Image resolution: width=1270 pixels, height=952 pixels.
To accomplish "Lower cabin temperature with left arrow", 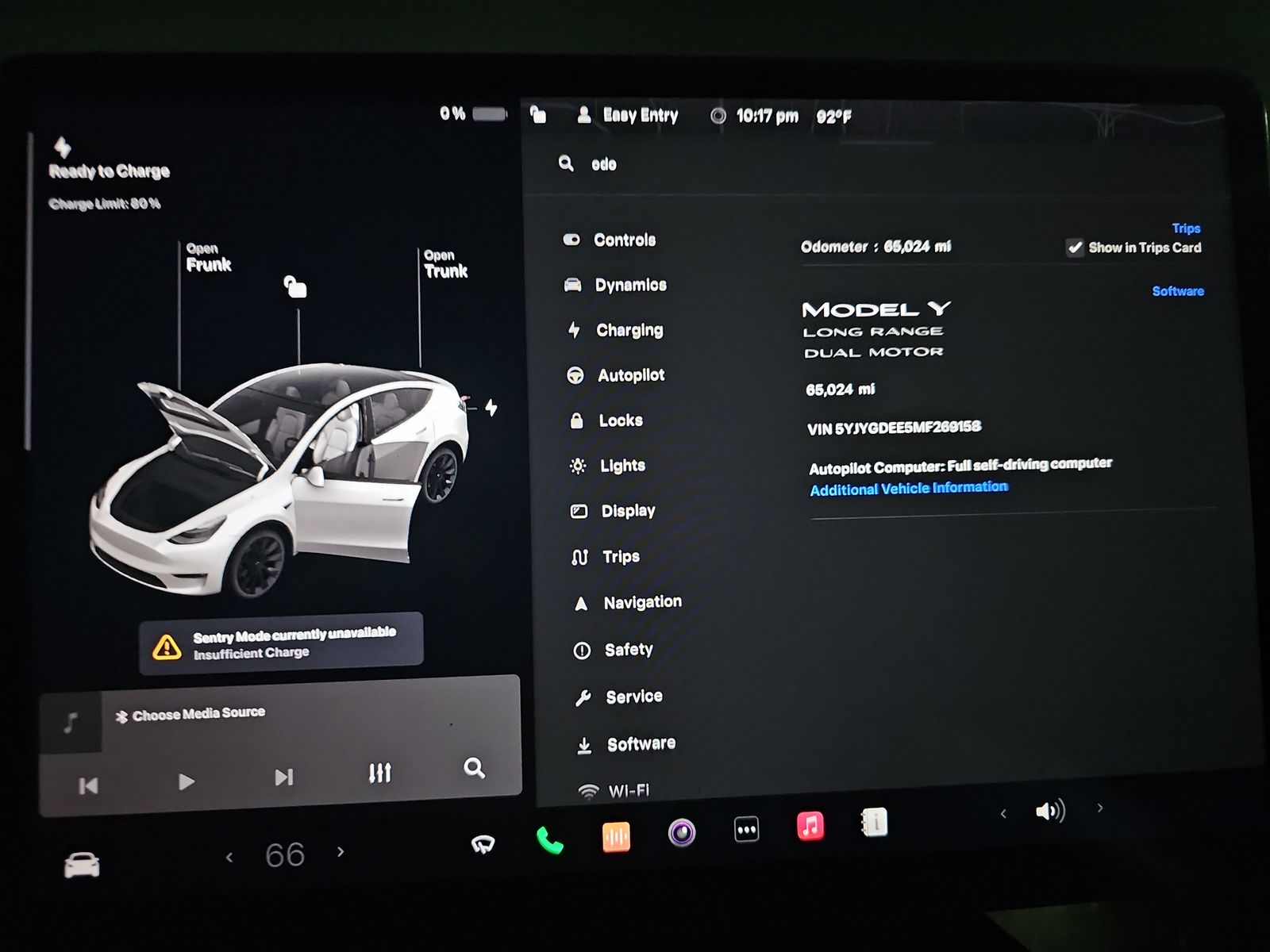I will [x=229, y=857].
